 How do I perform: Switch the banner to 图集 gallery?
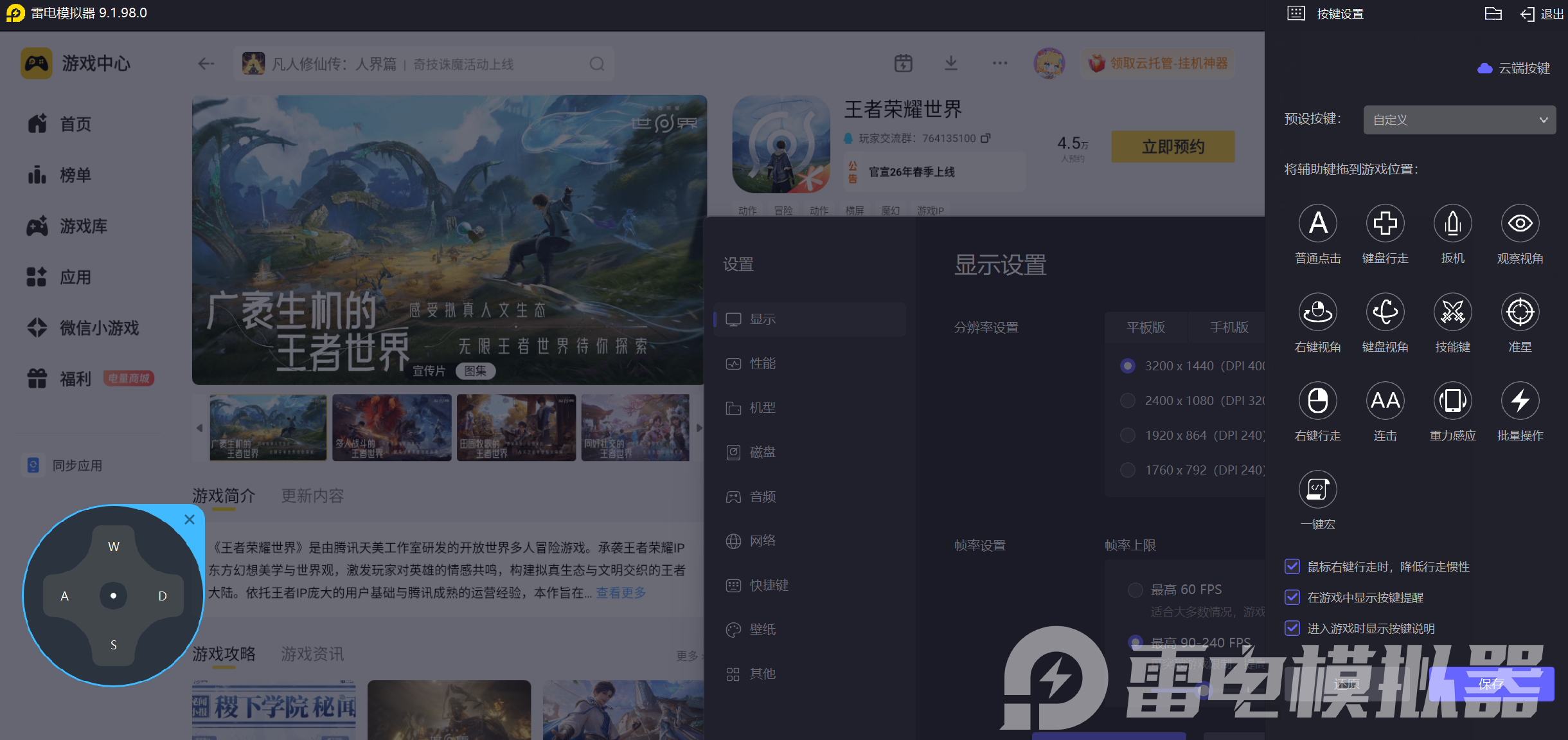pos(476,371)
